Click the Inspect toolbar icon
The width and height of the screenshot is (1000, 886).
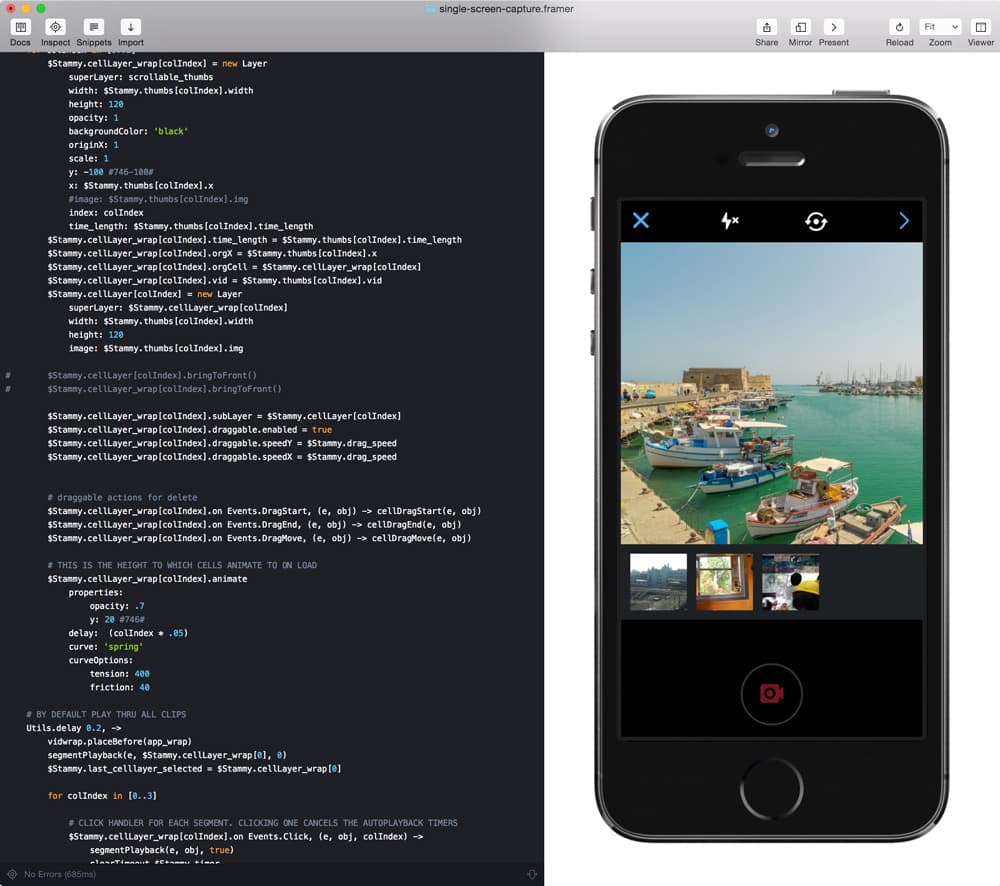click(55, 27)
